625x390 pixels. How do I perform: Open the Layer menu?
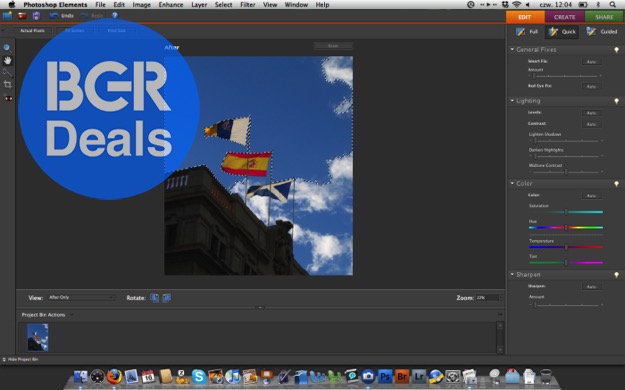pyautogui.click(x=199, y=5)
